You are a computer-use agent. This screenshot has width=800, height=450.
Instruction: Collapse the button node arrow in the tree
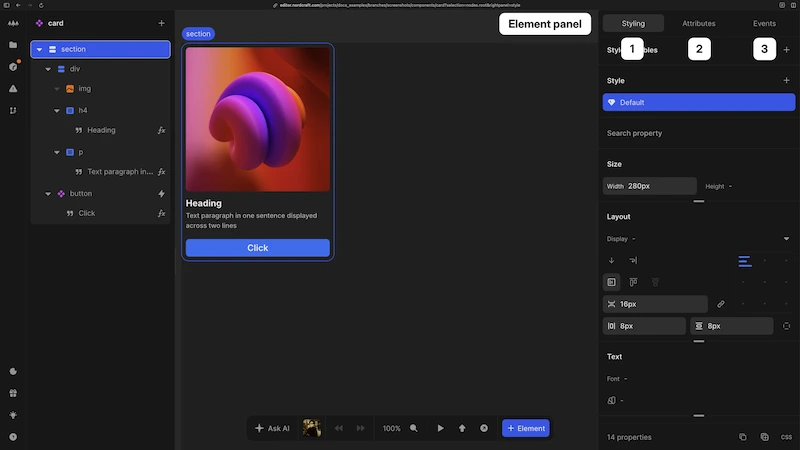[x=48, y=193]
